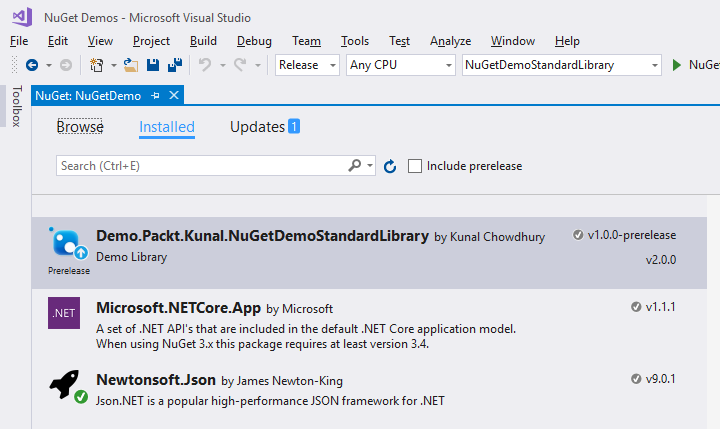
Task: Click the Demo Library description text
Action: point(131,257)
